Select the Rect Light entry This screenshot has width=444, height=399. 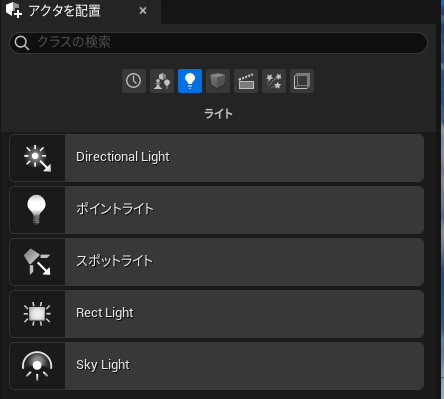click(x=217, y=314)
